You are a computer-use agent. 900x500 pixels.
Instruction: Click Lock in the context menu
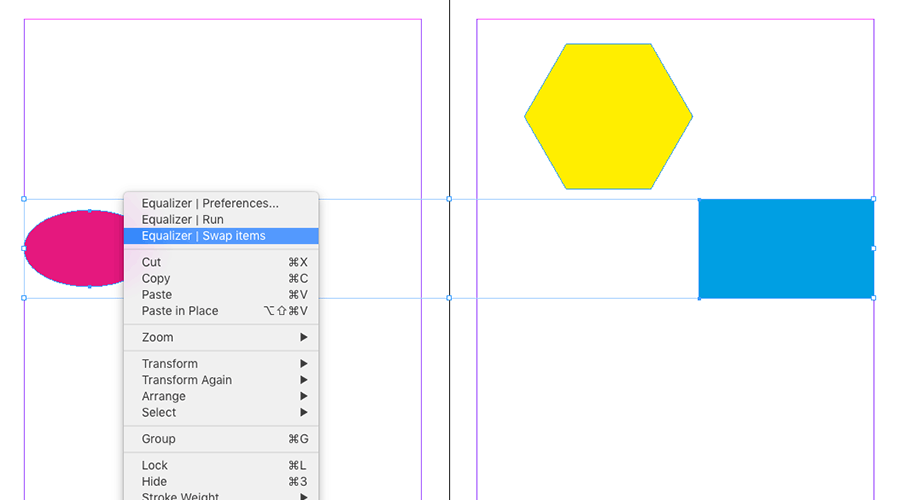[x=155, y=465]
